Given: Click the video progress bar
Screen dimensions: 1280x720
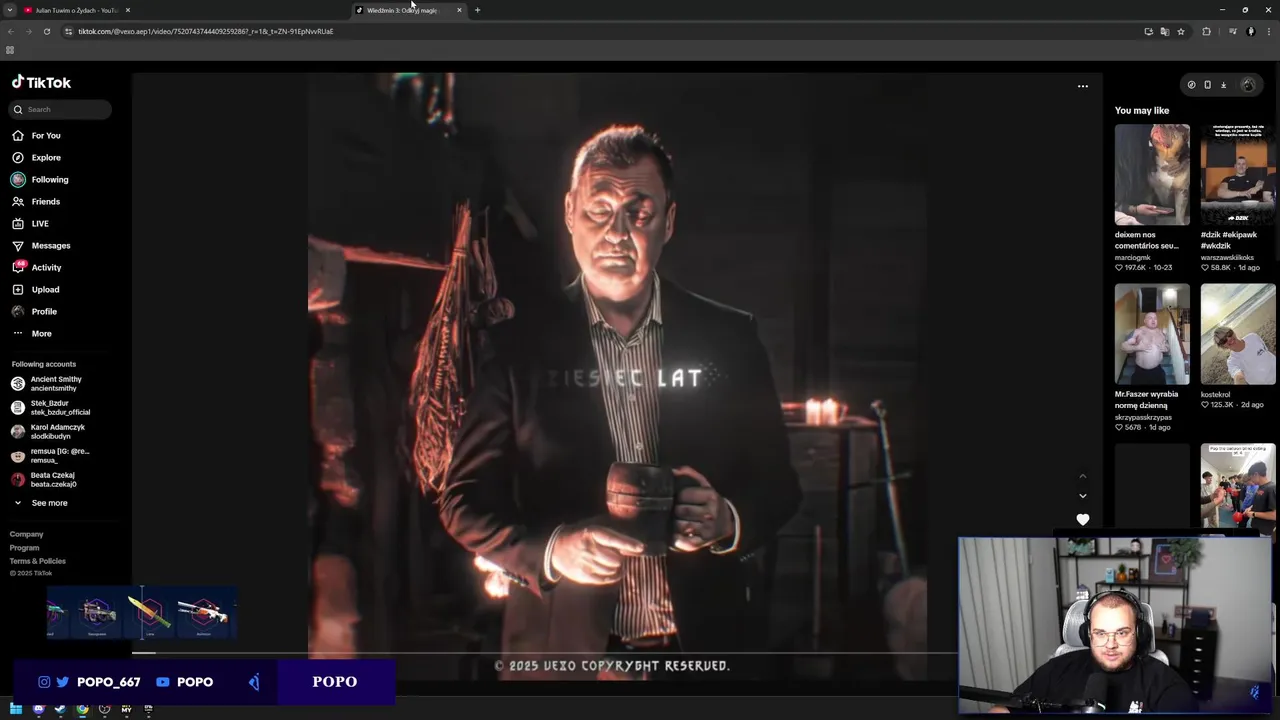Looking at the screenshot, I should click(545, 653).
